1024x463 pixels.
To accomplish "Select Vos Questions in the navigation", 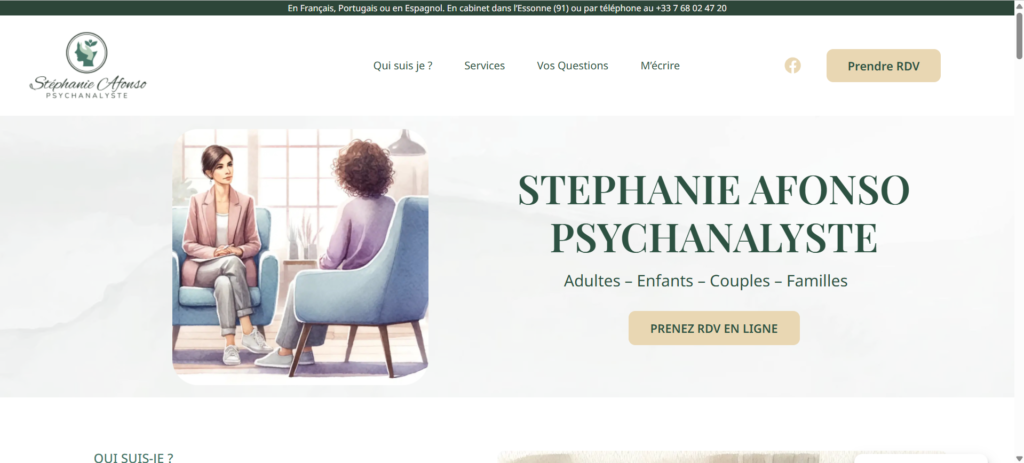I will tap(573, 65).
